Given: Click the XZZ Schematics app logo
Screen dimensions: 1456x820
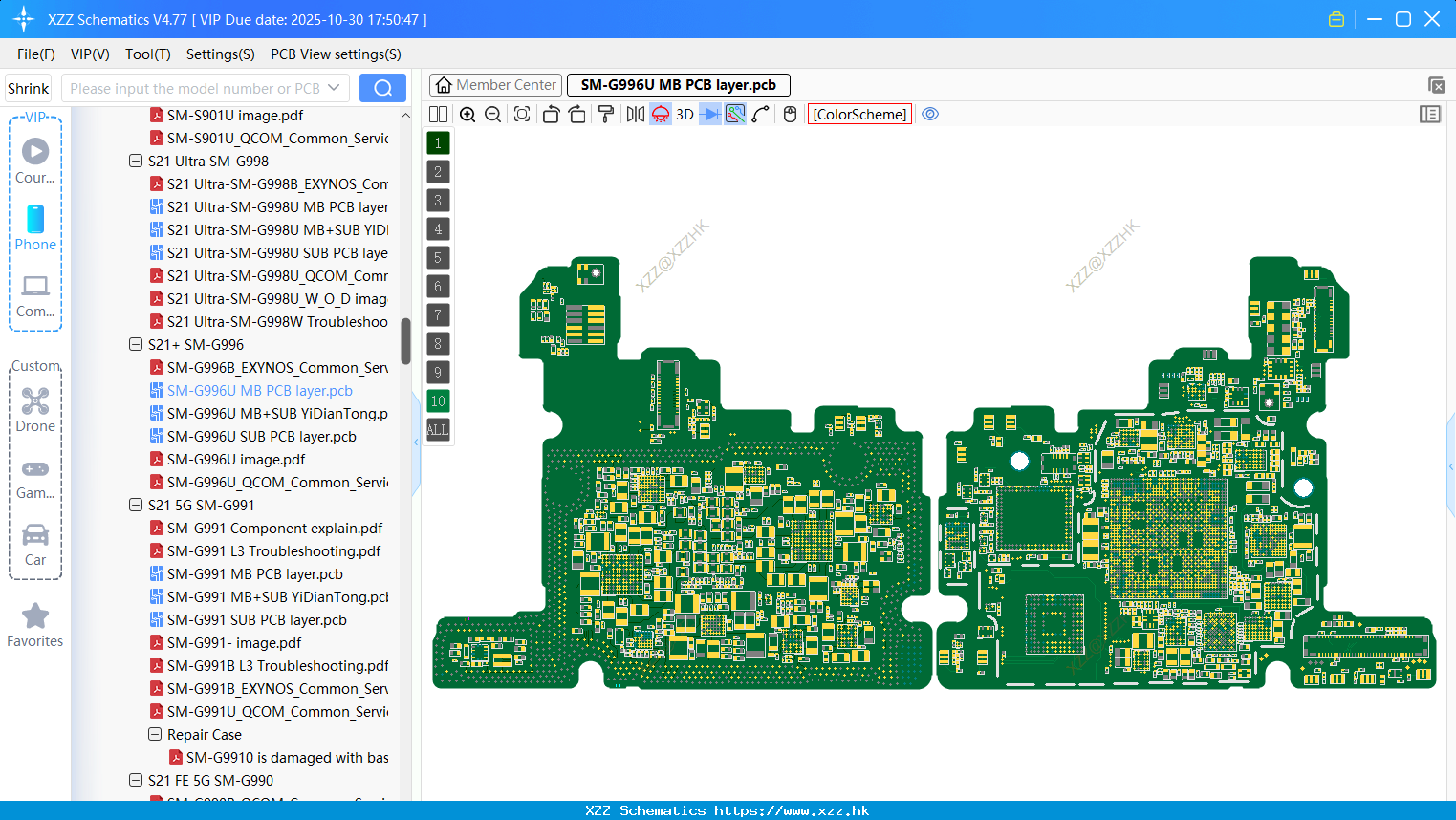Looking at the screenshot, I should point(24,19).
